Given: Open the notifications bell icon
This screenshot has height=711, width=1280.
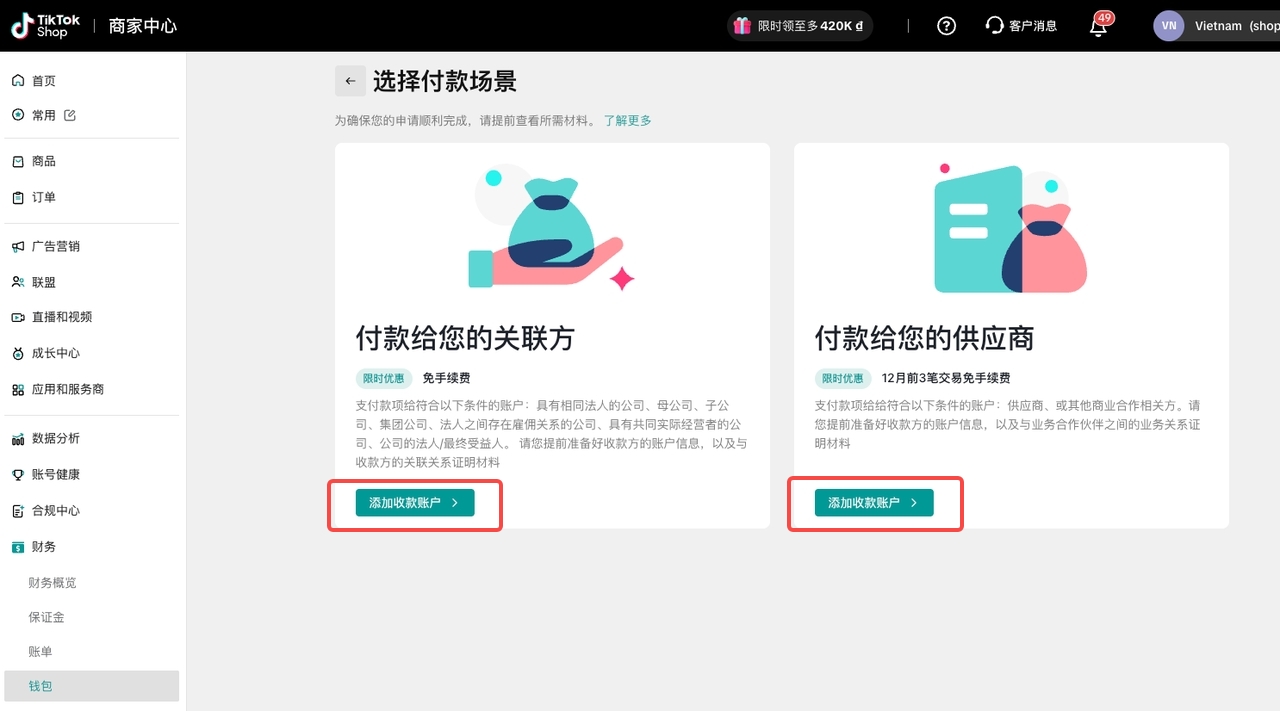Looking at the screenshot, I should coord(1098,27).
